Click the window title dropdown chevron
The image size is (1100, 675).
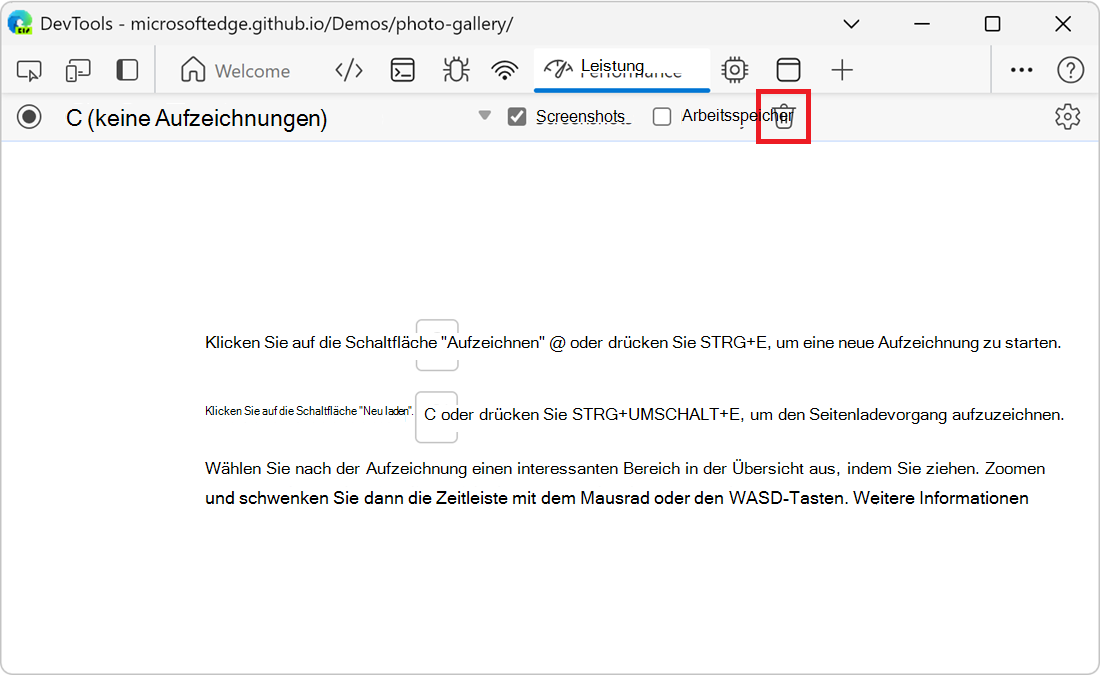click(x=851, y=24)
